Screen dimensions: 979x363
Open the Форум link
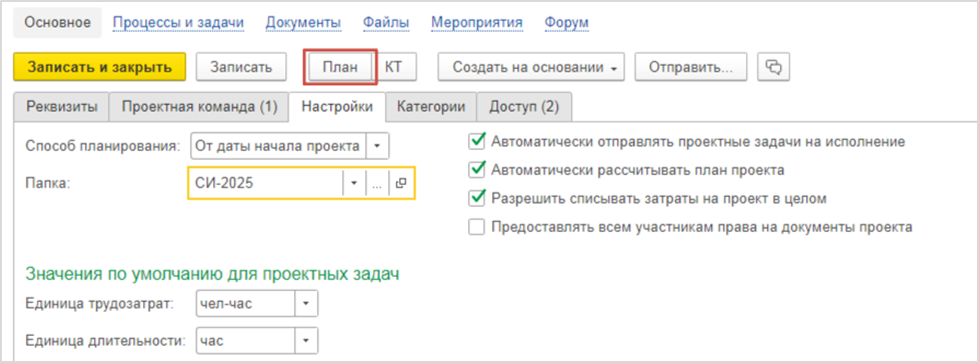pos(566,23)
